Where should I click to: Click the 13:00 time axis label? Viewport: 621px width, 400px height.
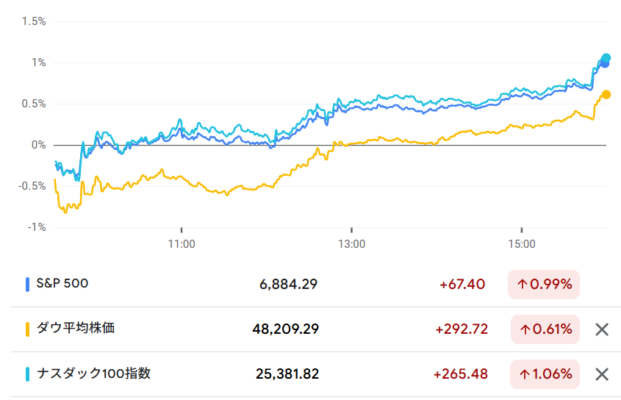tap(352, 243)
